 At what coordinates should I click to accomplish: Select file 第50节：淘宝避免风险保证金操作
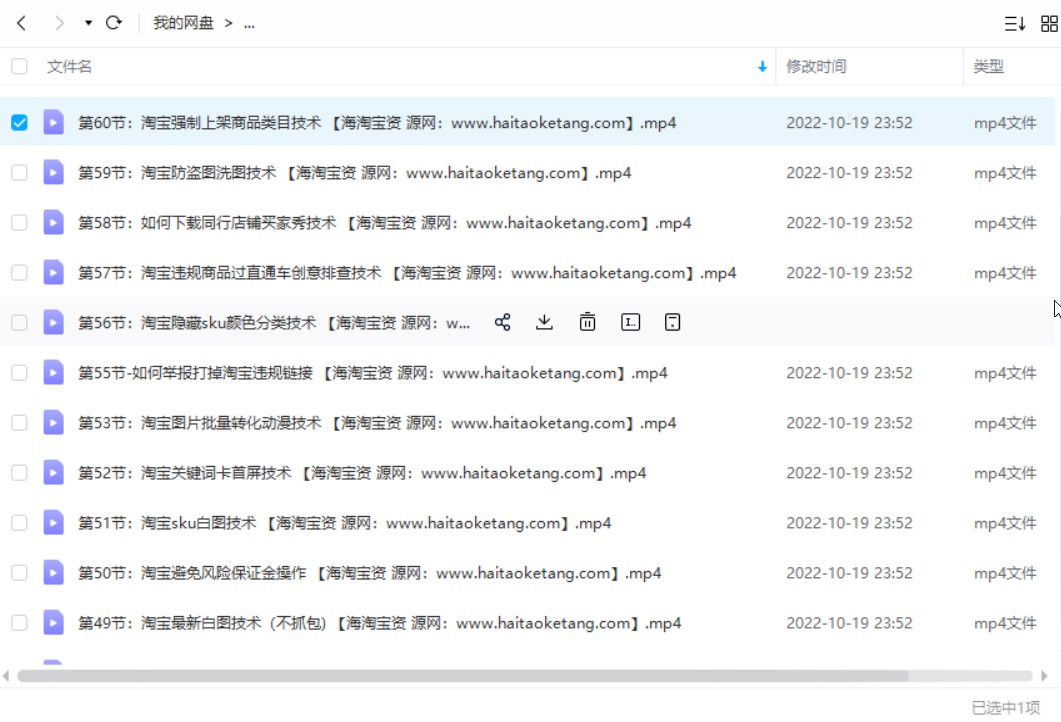point(369,573)
